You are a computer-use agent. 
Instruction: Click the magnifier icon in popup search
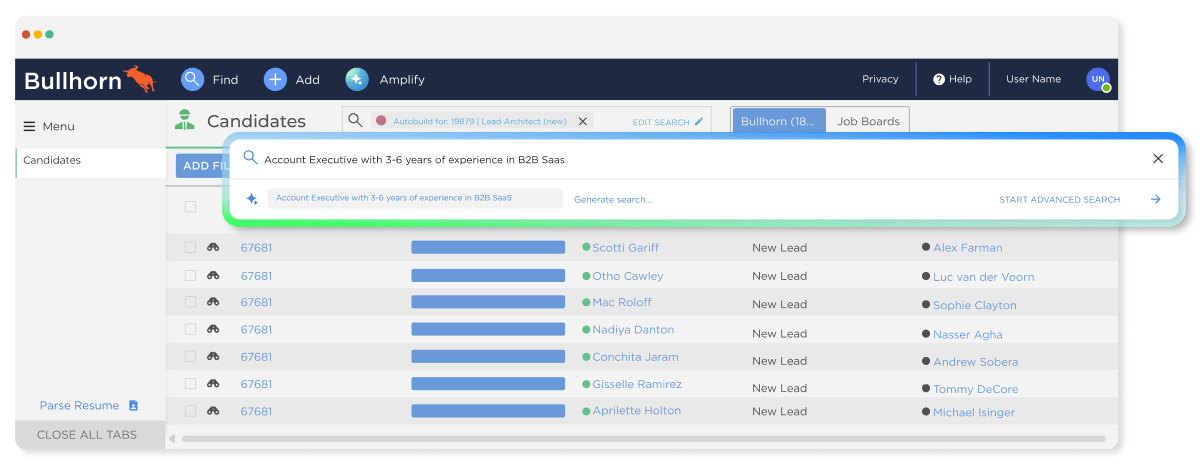pos(250,158)
